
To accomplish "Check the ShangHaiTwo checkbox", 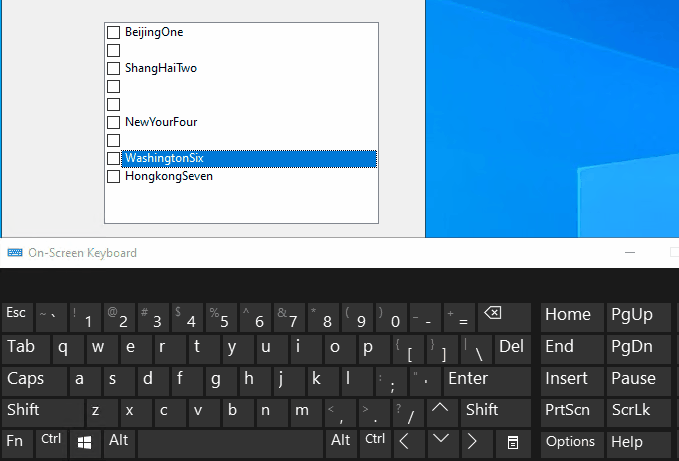I will [x=113, y=68].
